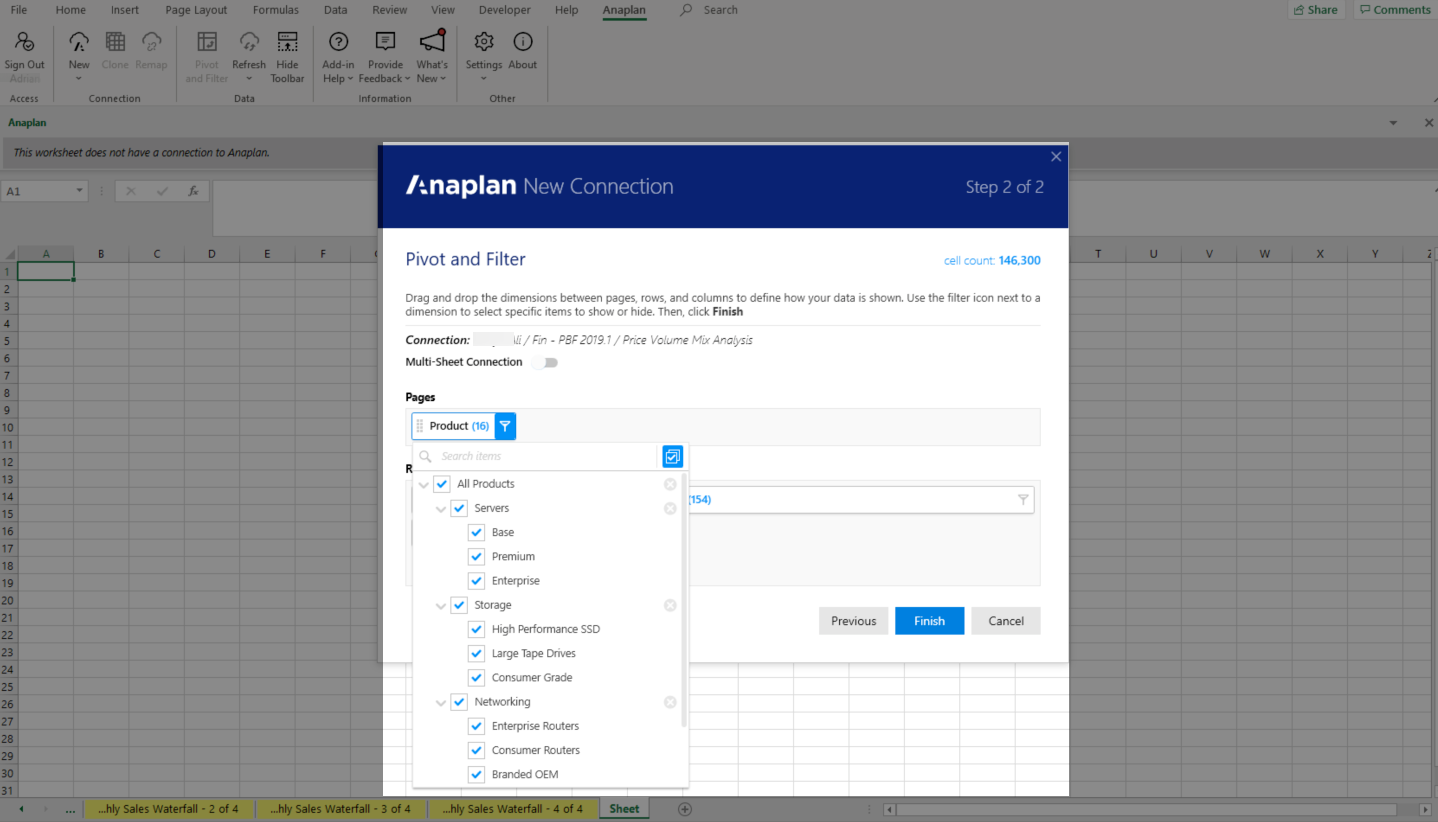Close the Anaplan task pane X
This screenshot has width=1438, height=822.
click(1428, 123)
